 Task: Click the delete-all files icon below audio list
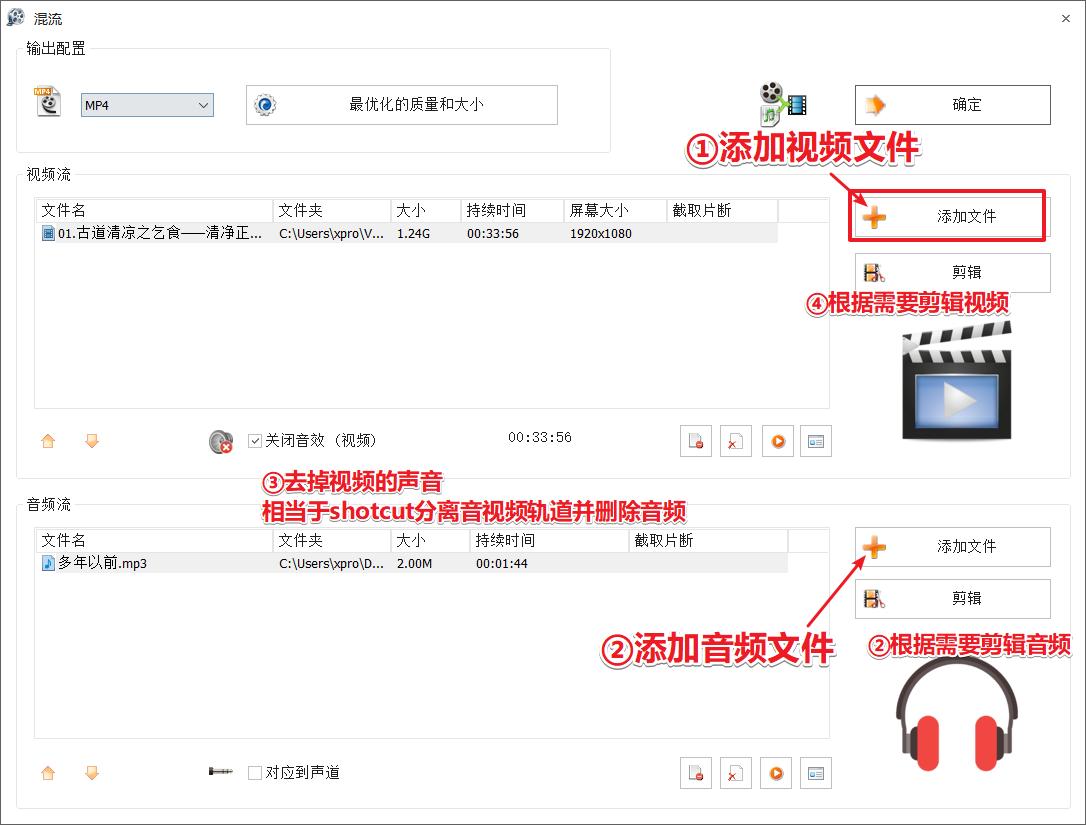(735, 773)
